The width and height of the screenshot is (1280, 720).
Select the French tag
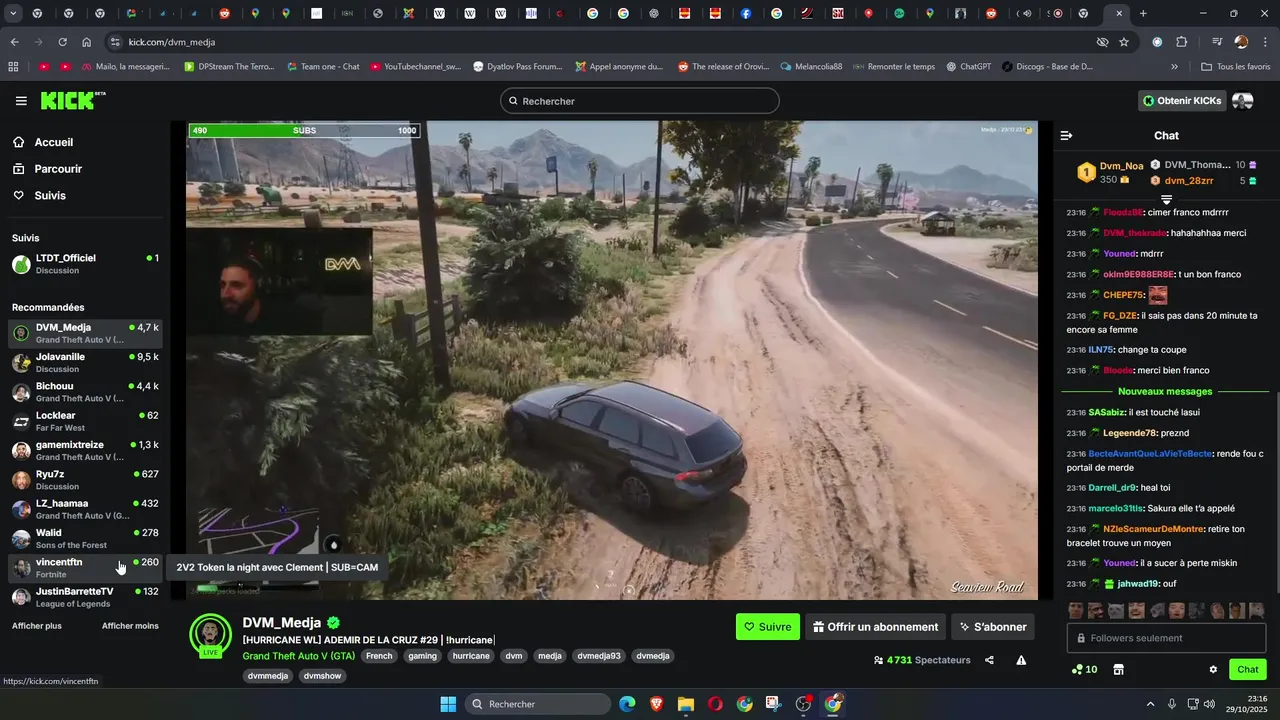pyautogui.click(x=379, y=656)
